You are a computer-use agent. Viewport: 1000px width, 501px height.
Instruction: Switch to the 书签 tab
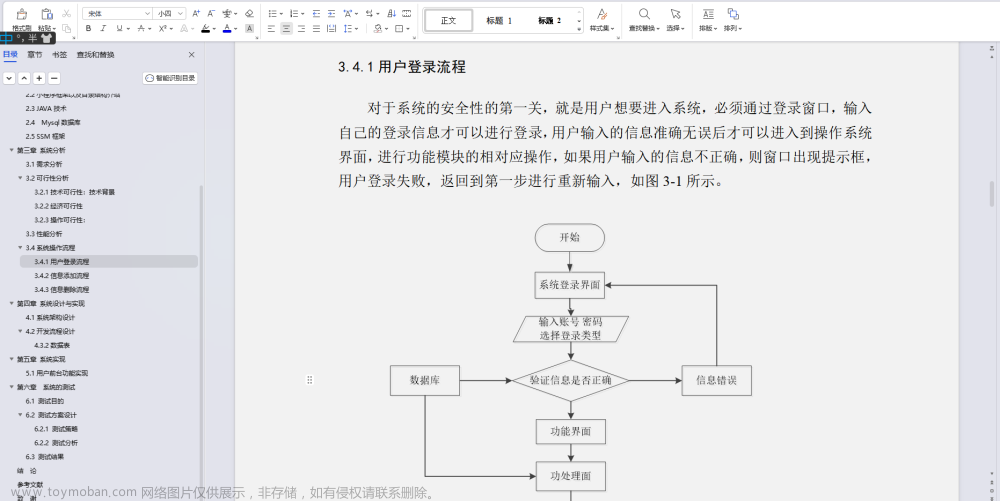coord(59,55)
